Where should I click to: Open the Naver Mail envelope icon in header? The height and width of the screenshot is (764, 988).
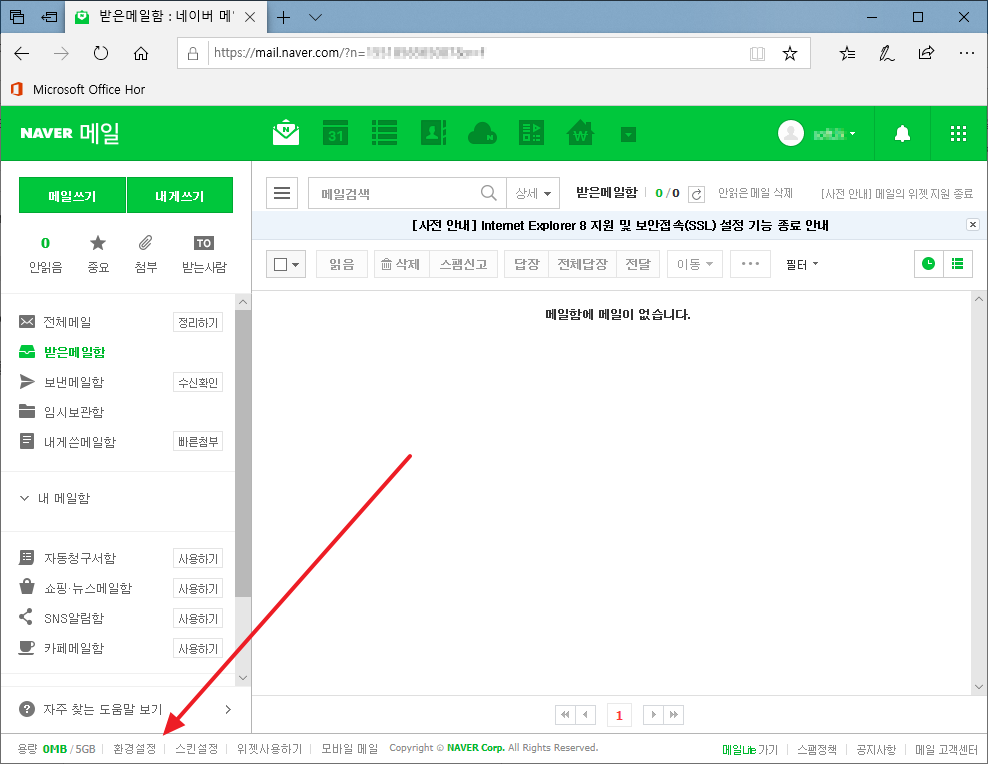pos(286,133)
